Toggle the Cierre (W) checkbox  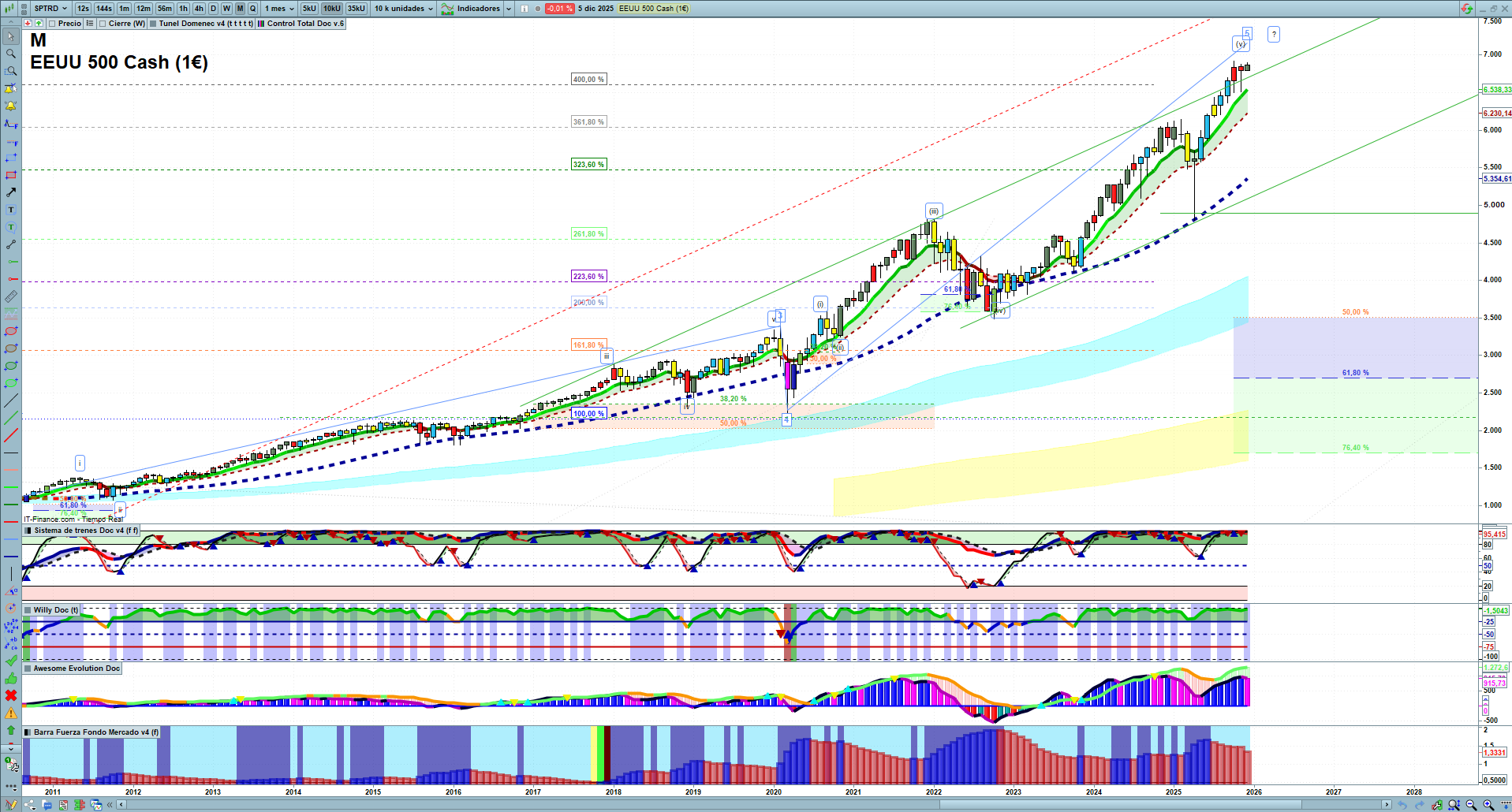tap(103, 24)
